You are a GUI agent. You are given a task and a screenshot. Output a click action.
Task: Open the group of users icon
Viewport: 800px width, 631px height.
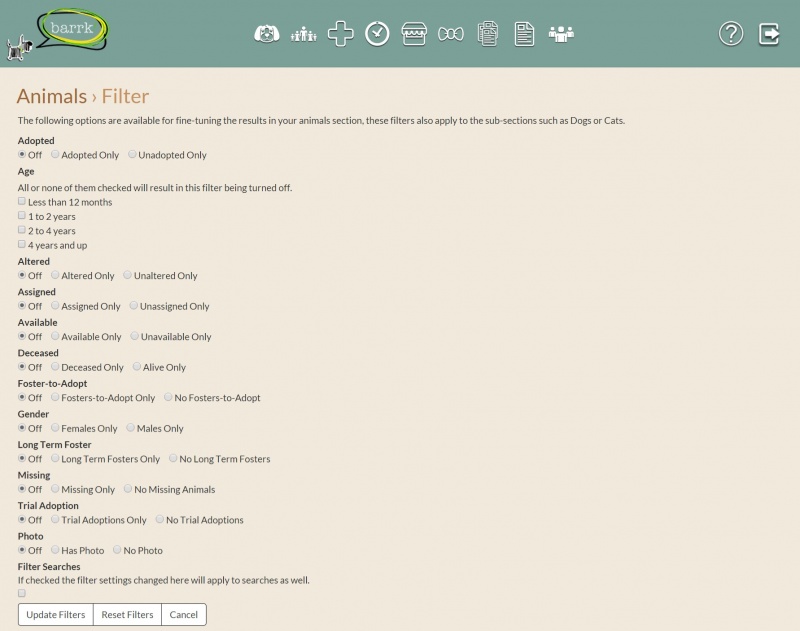click(x=561, y=34)
